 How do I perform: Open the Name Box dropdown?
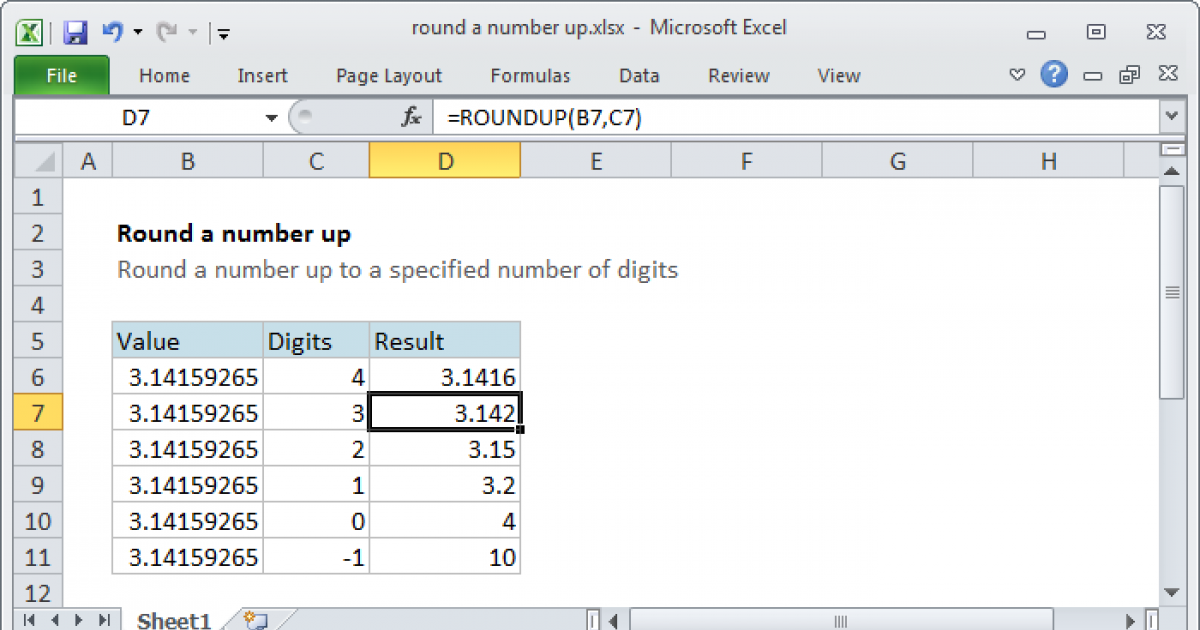point(270,117)
